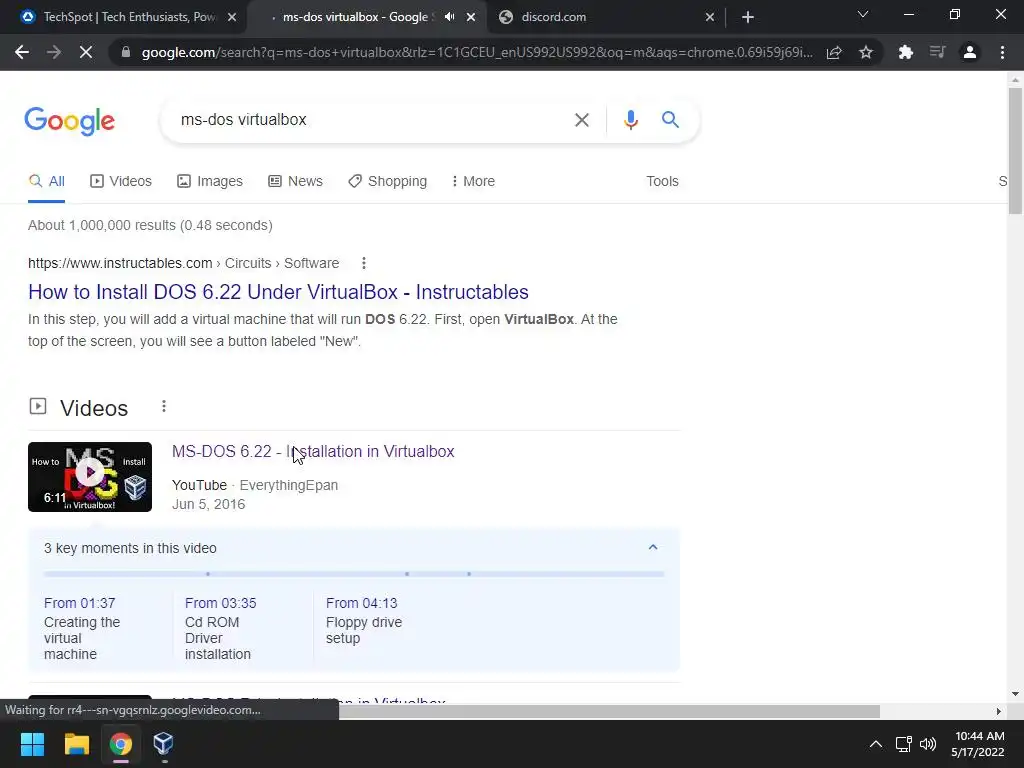This screenshot has width=1024, height=768.
Task: Jump to key moment From 03:35
Action: [220, 603]
